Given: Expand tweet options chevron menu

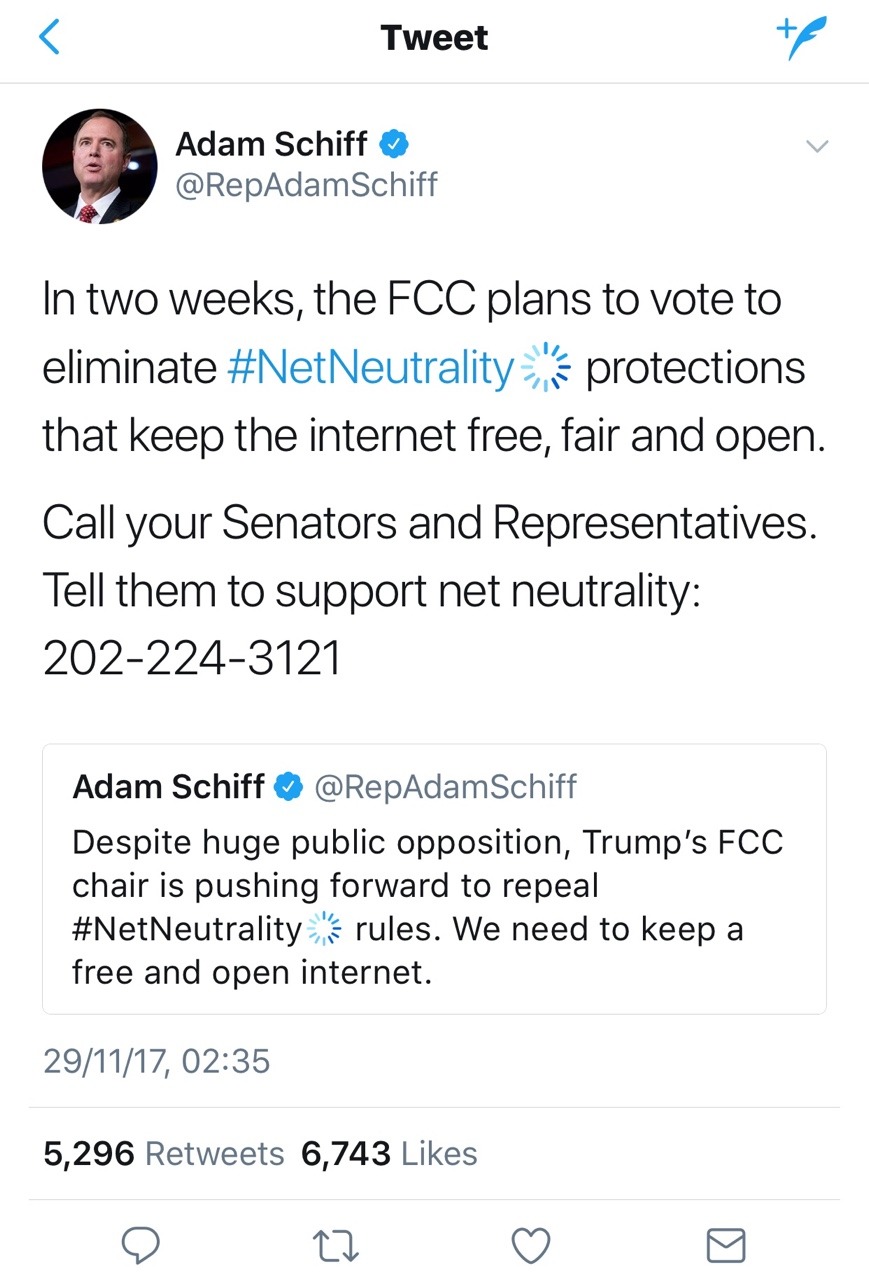Looking at the screenshot, I should pos(817,147).
